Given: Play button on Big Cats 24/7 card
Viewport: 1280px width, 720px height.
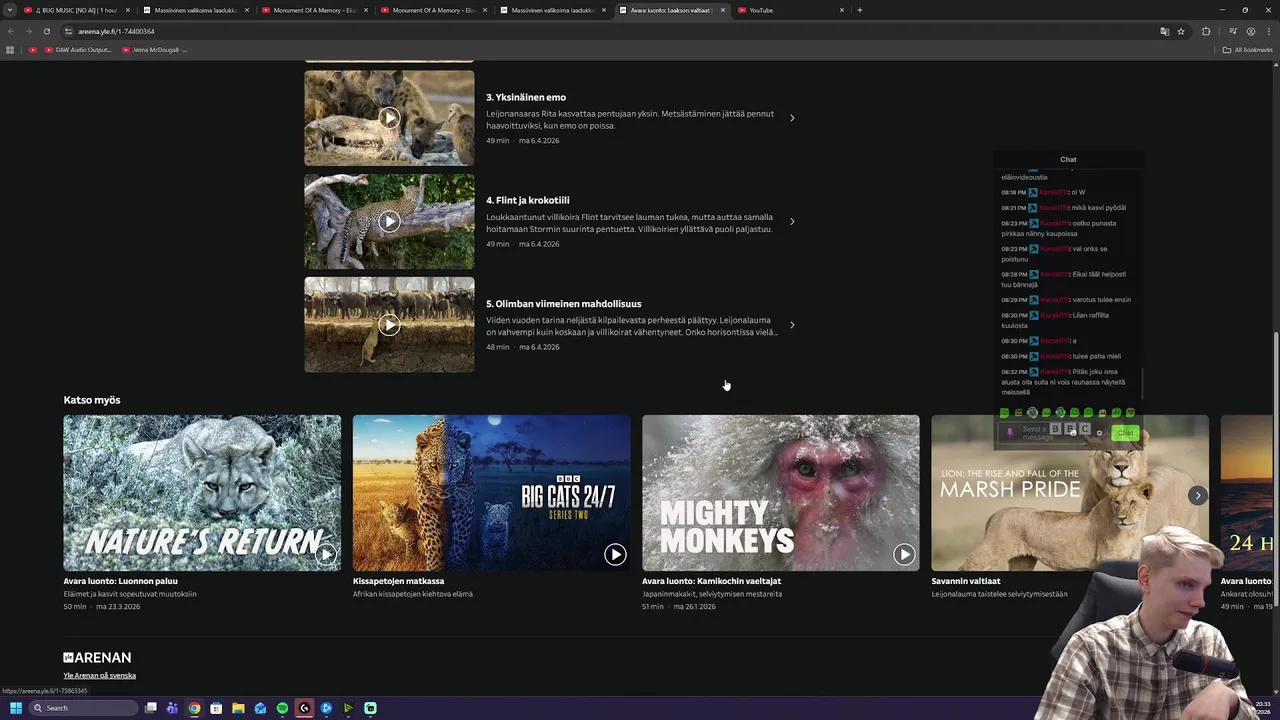Looking at the screenshot, I should [615, 554].
